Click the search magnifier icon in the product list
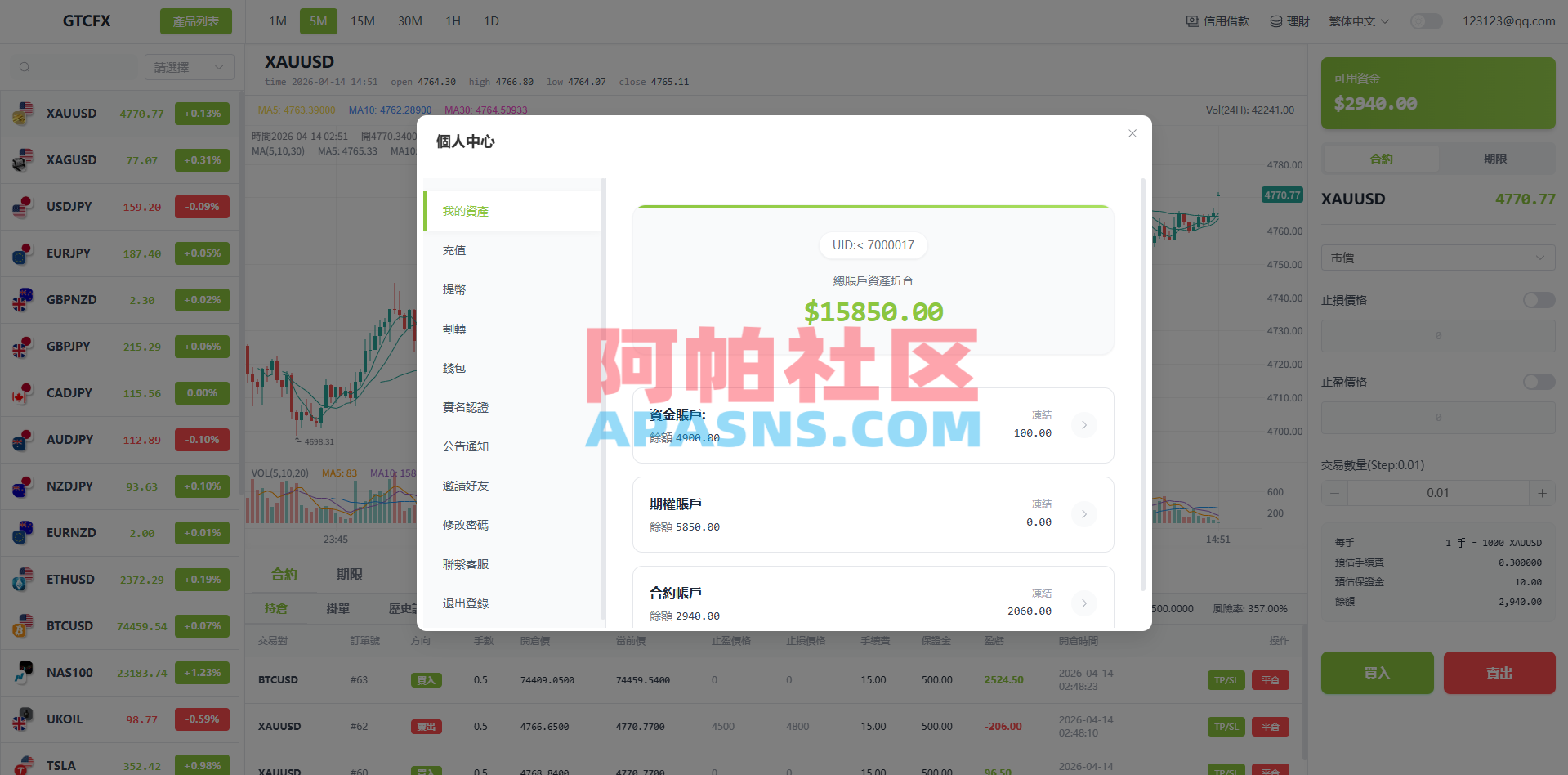The image size is (1568, 775). 25,67
